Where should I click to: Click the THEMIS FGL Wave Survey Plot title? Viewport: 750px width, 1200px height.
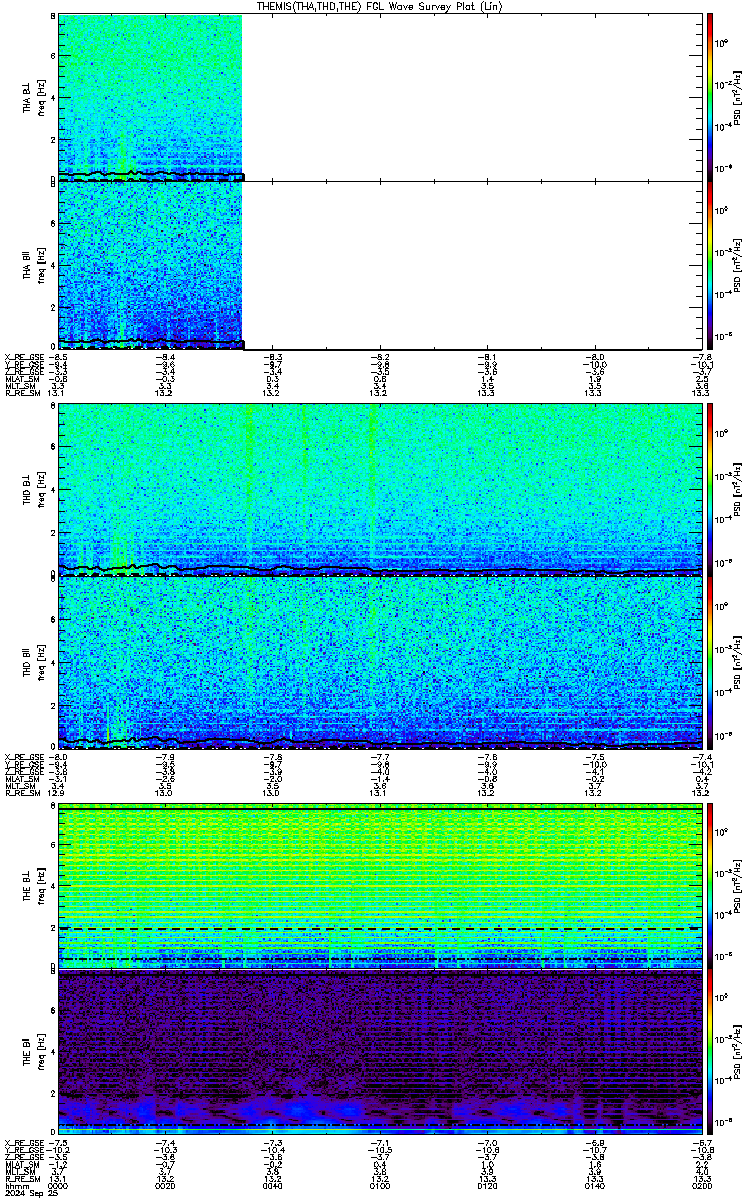coord(379,6)
